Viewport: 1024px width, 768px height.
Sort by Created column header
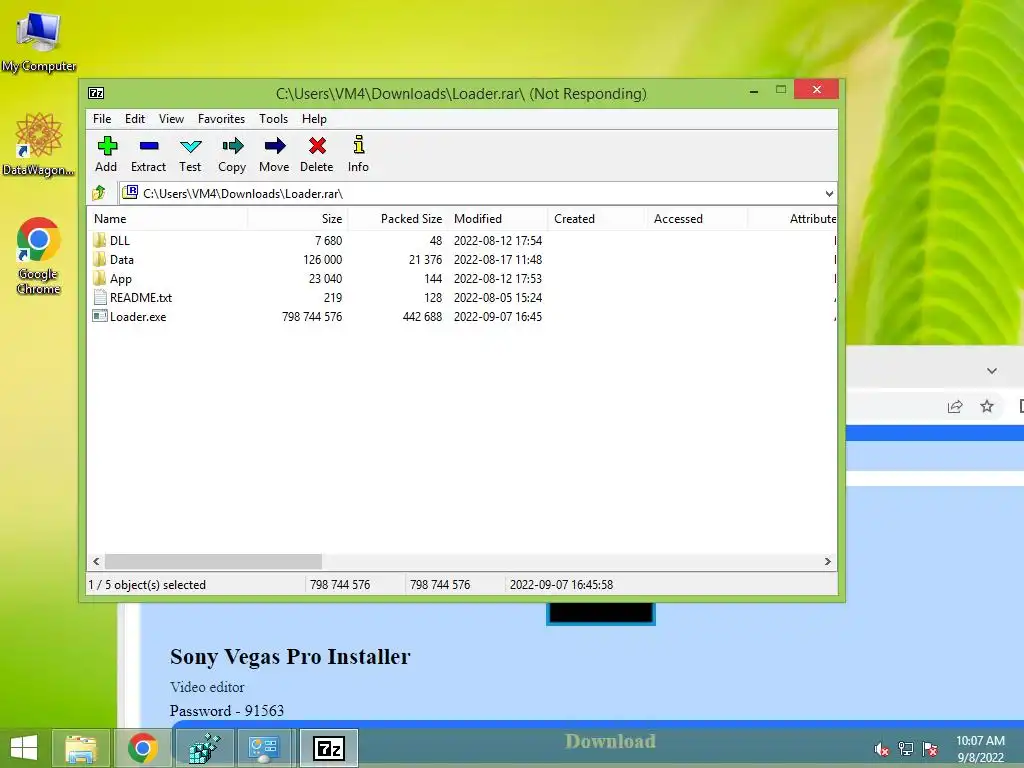click(597, 219)
